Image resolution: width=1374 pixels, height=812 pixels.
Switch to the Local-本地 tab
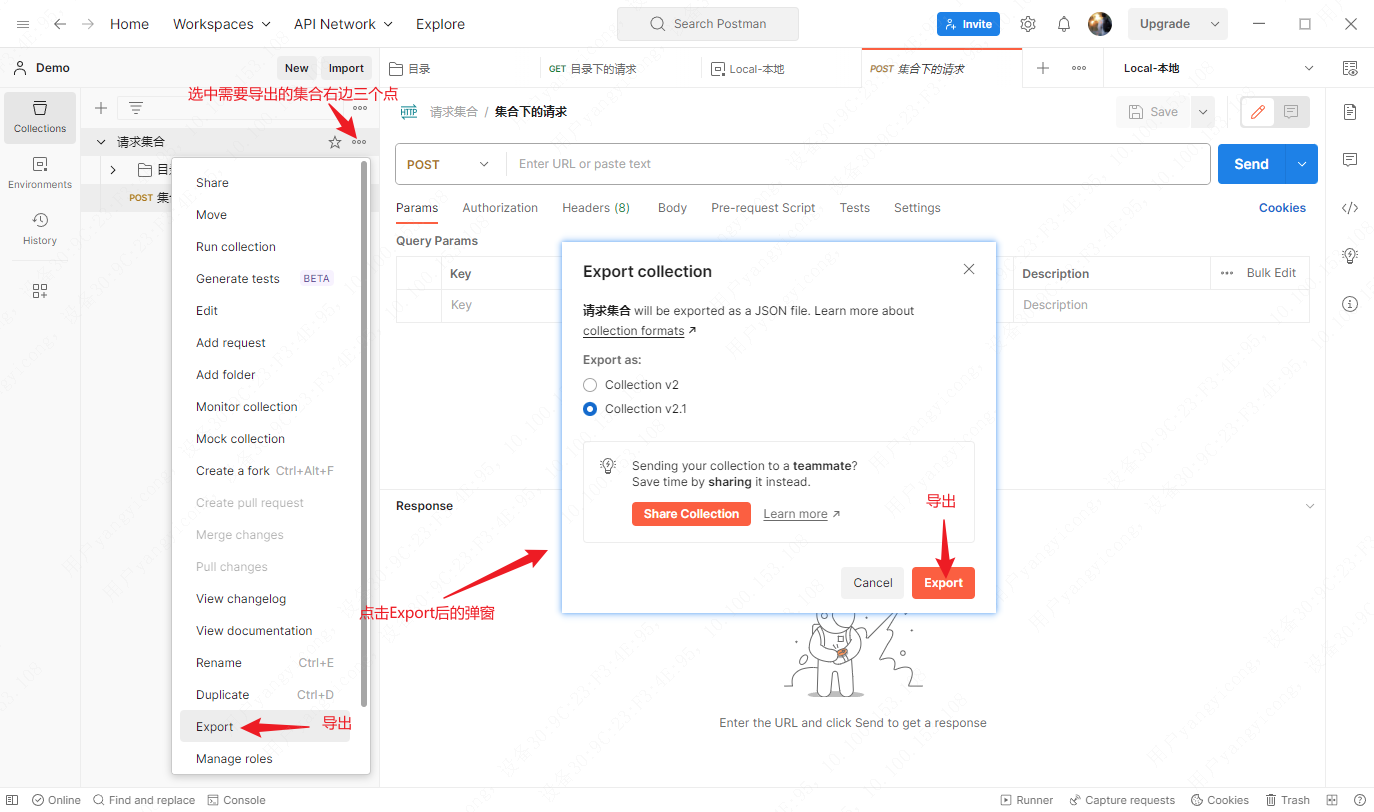coord(781,68)
